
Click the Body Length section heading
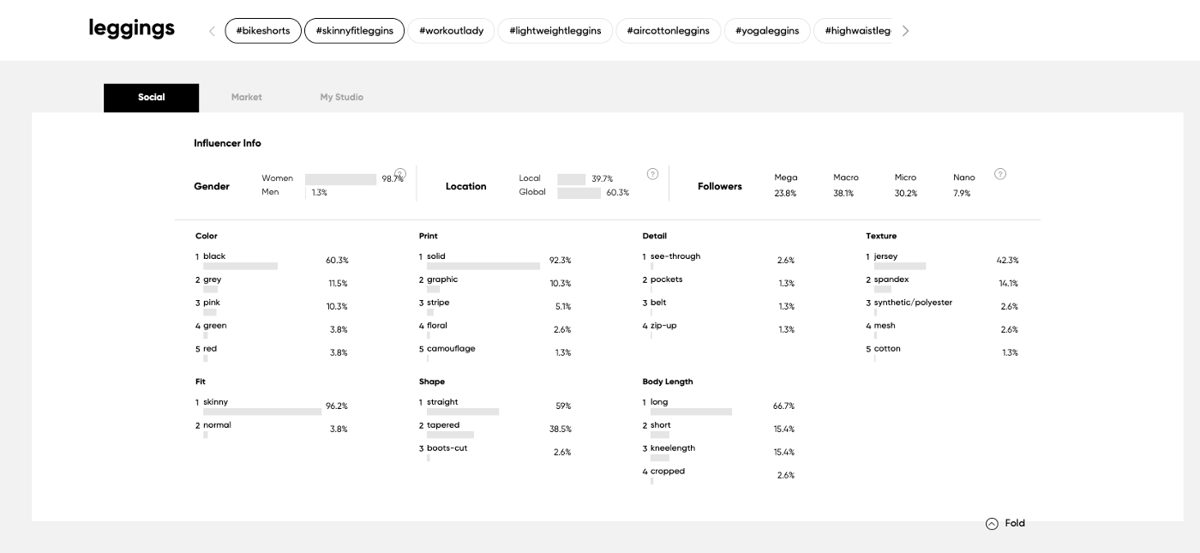click(x=667, y=382)
